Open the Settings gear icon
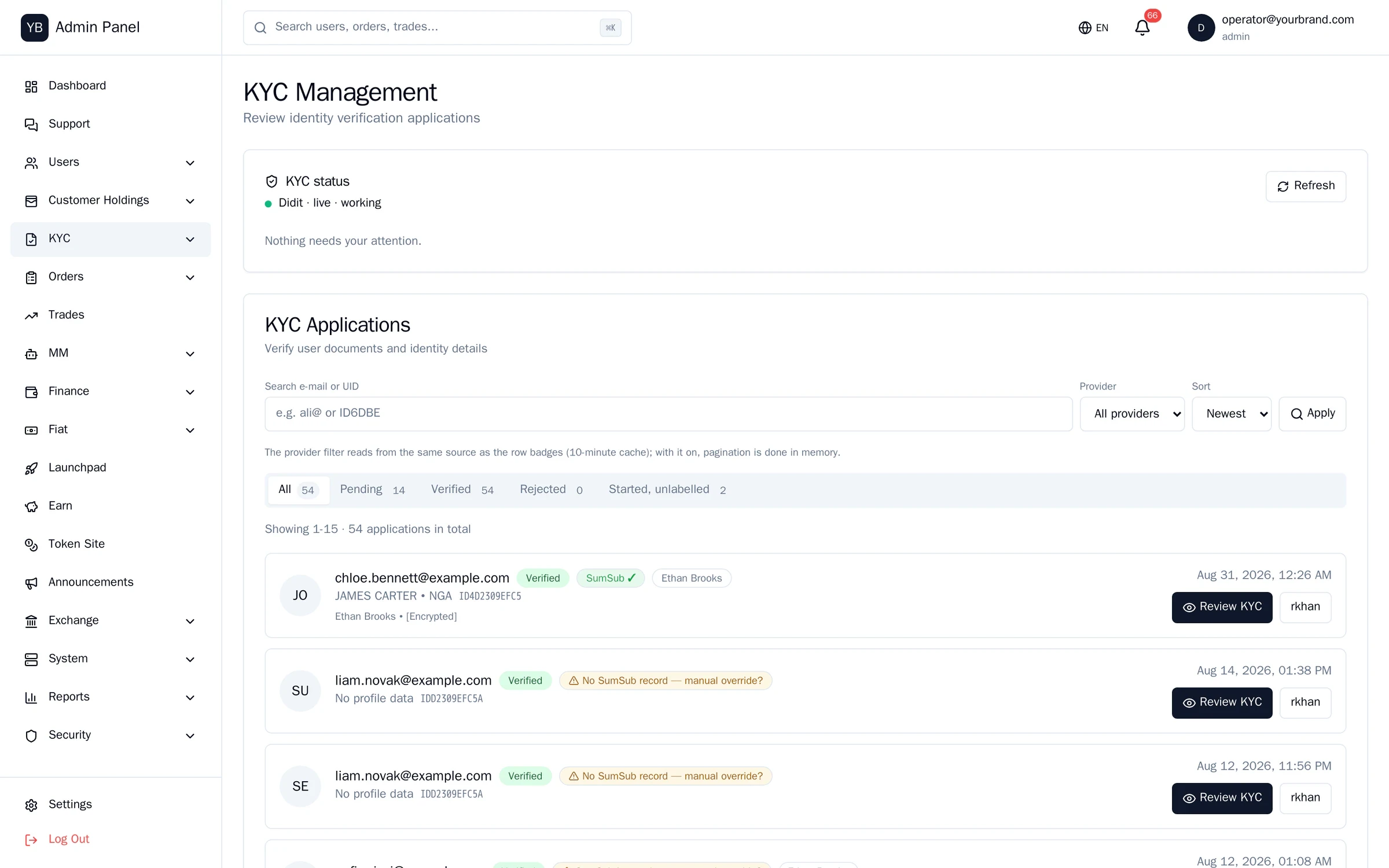Image resolution: width=1389 pixels, height=868 pixels. pyautogui.click(x=31, y=805)
